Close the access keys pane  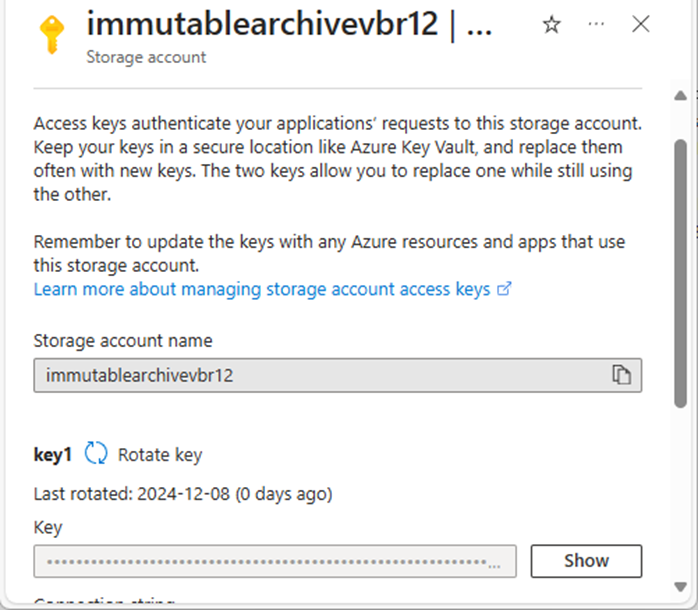(641, 24)
